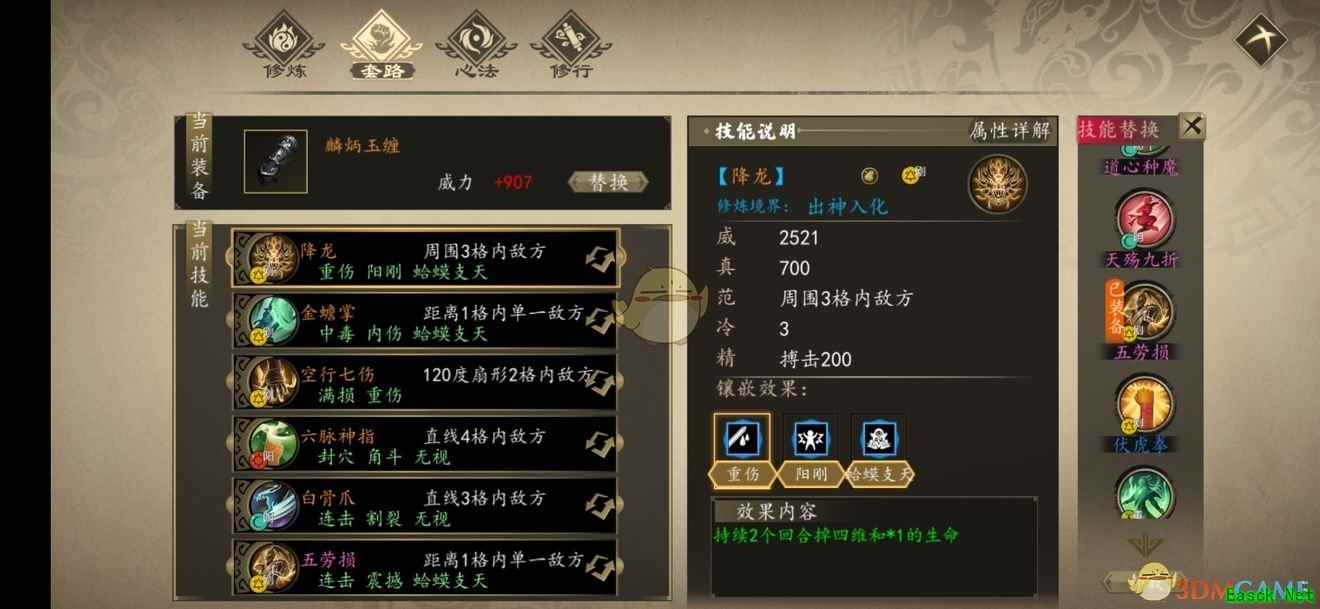Viewport: 1320px width, 609px height.
Task: Choose the 五劳损 equipped skill icon
Action: 1144,312
